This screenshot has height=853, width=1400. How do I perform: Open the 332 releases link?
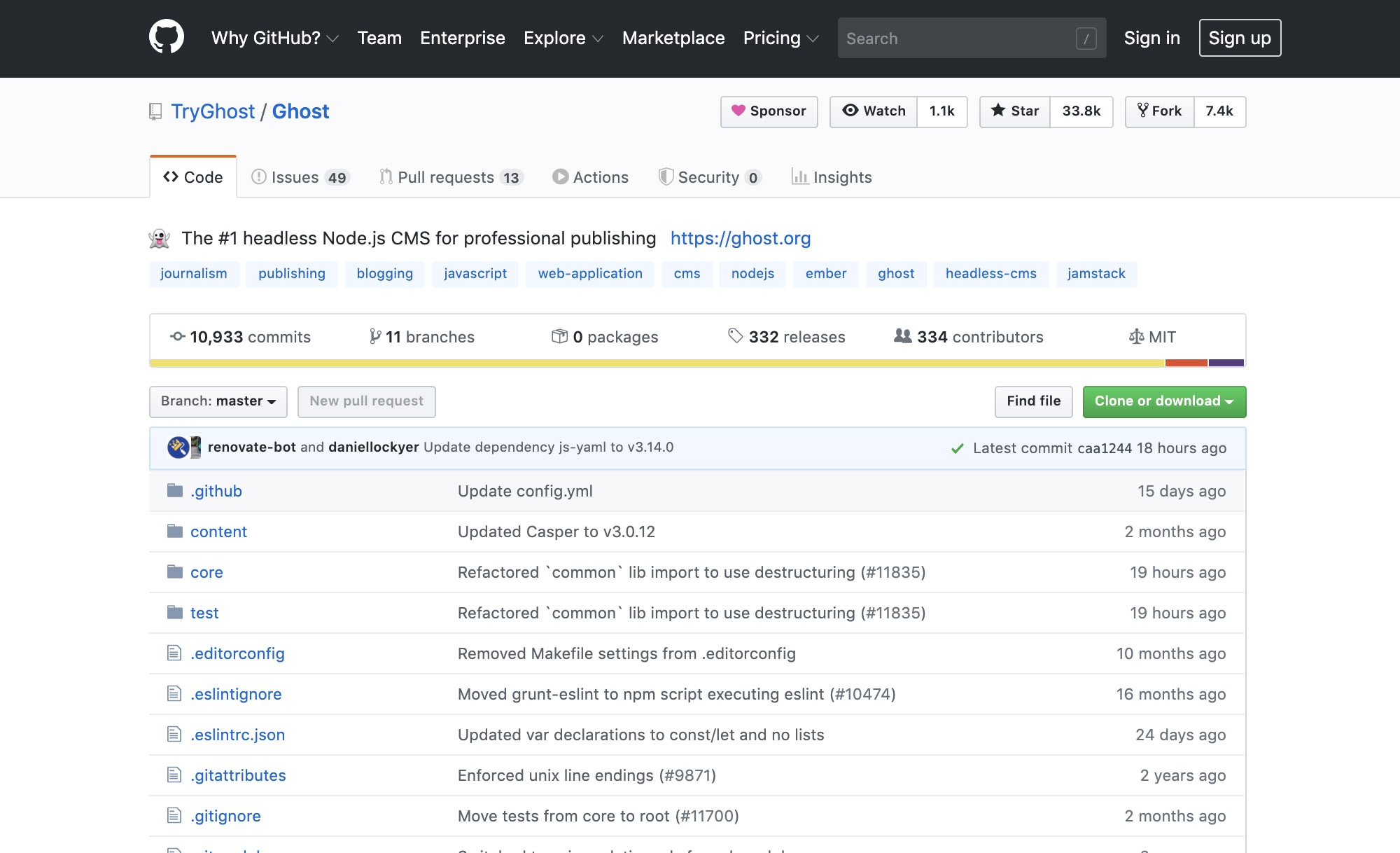pyautogui.click(x=787, y=337)
